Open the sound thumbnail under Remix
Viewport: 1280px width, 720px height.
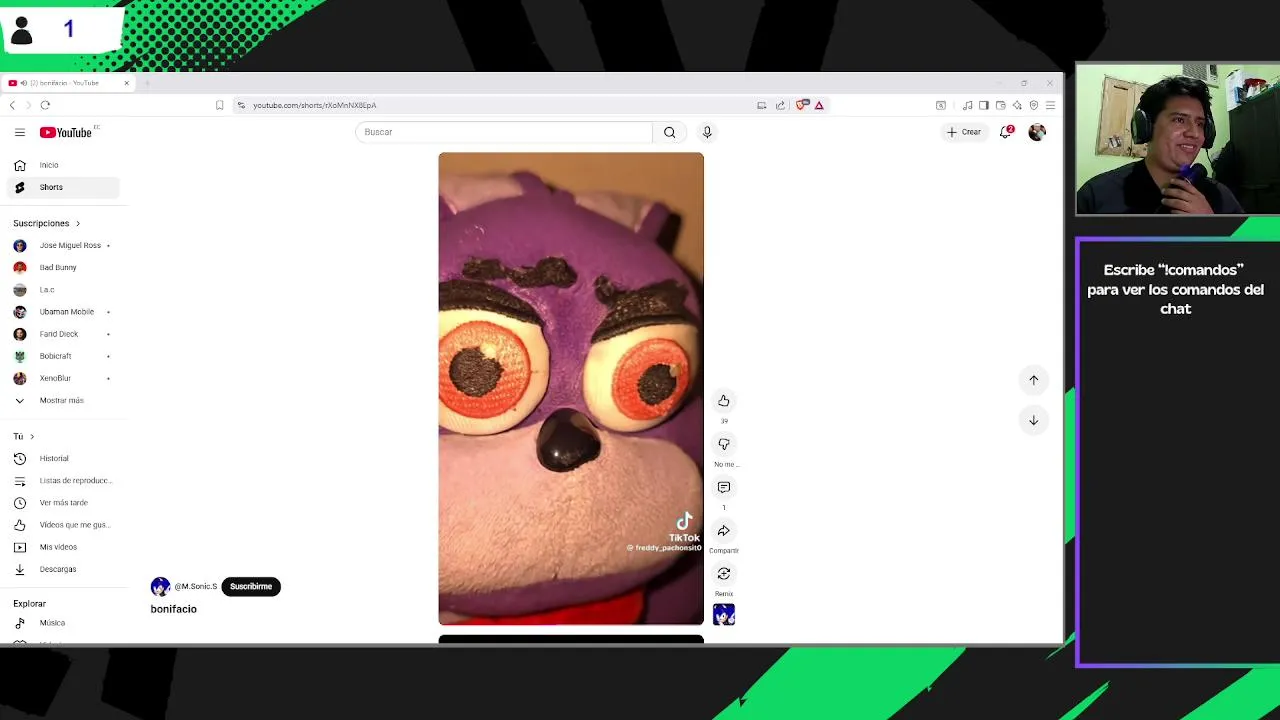(x=724, y=614)
